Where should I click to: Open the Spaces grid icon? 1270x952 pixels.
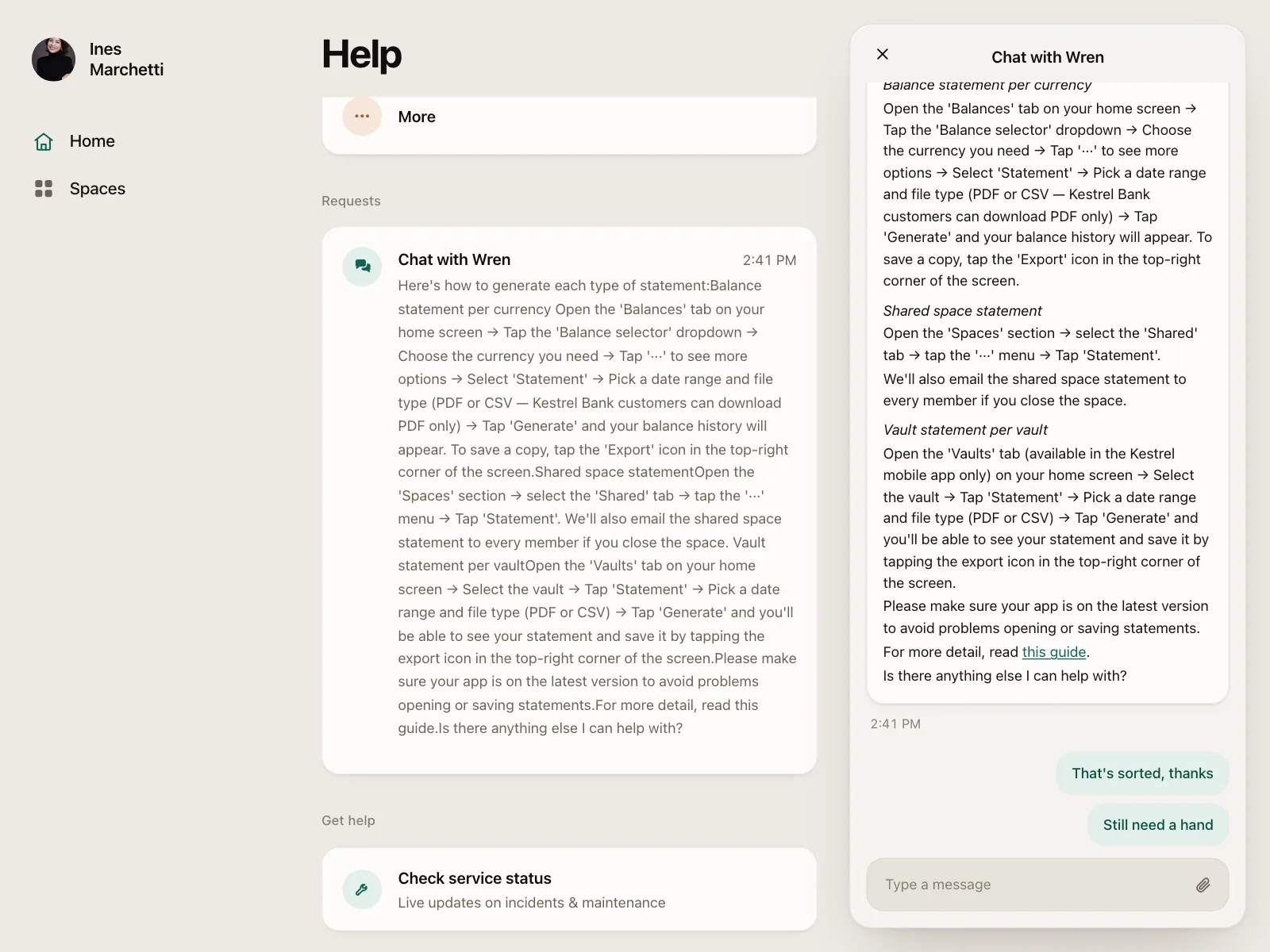pyautogui.click(x=44, y=189)
